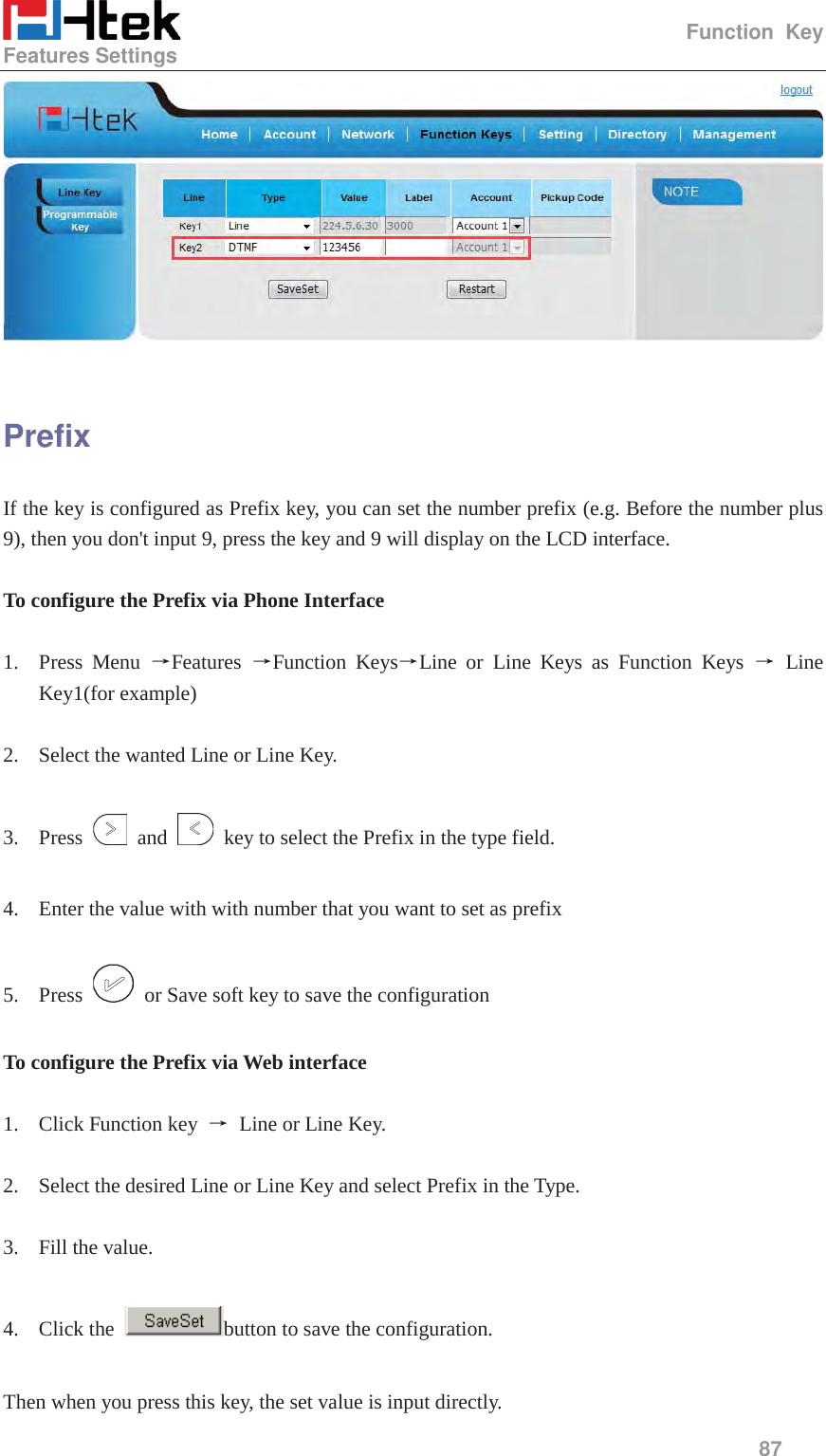Click the SaveSet button
Image resolution: width=826 pixels, height=1456 pixels.
[x=298, y=288]
